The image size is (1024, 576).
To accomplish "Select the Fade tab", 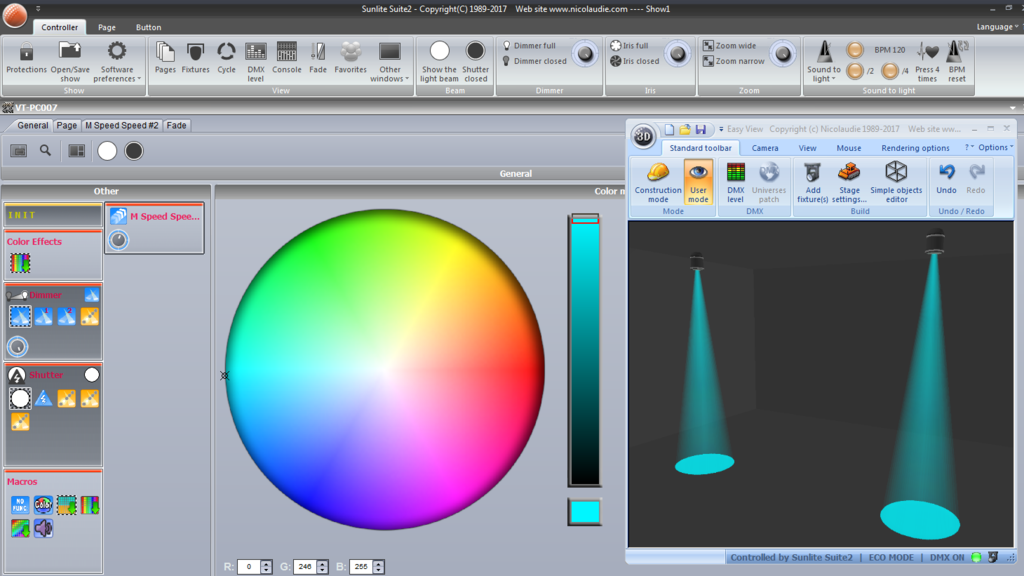I will 176,125.
